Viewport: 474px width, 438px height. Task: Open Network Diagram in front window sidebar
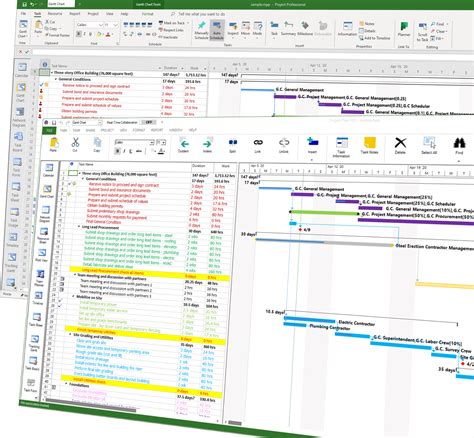tap(45, 213)
